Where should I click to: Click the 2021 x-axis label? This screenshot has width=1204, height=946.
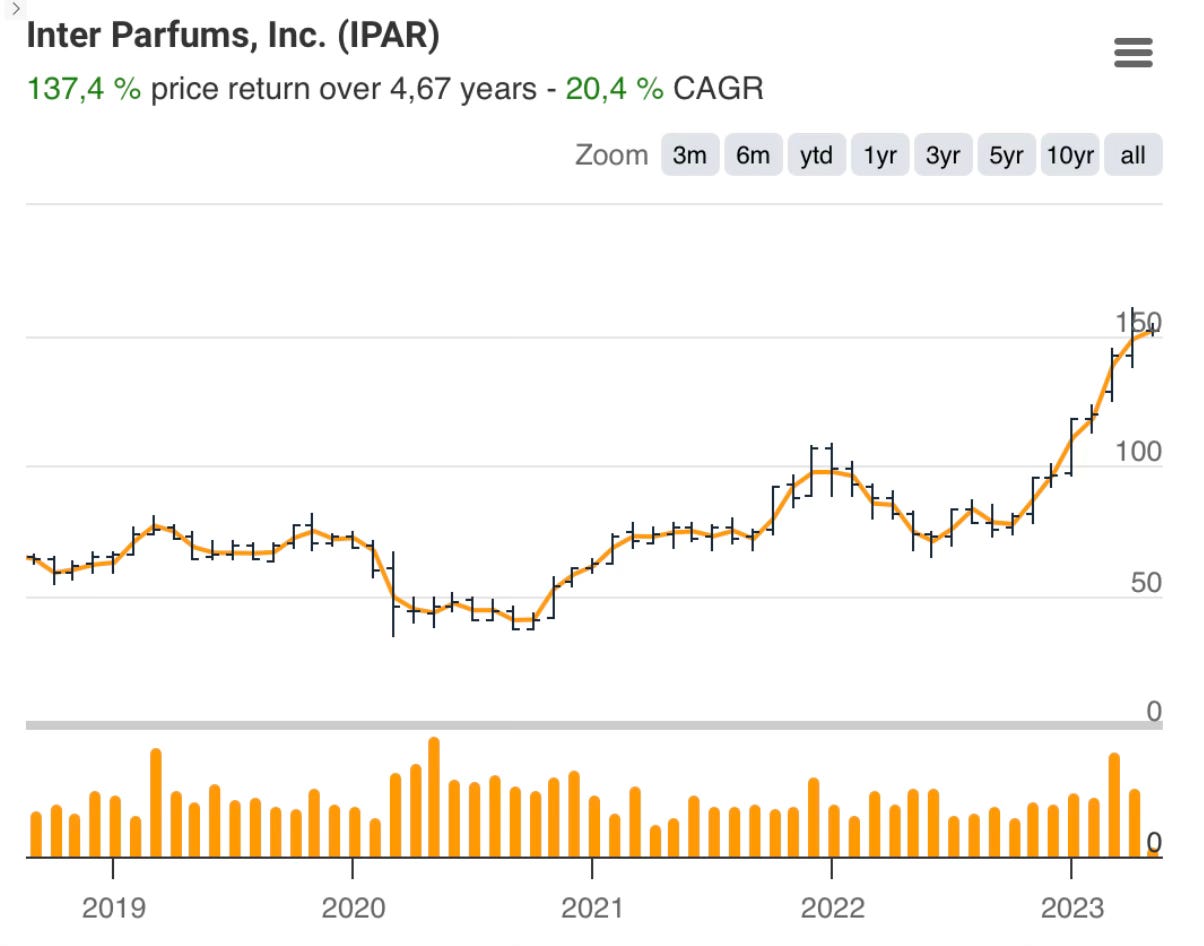pyautogui.click(x=592, y=908)
